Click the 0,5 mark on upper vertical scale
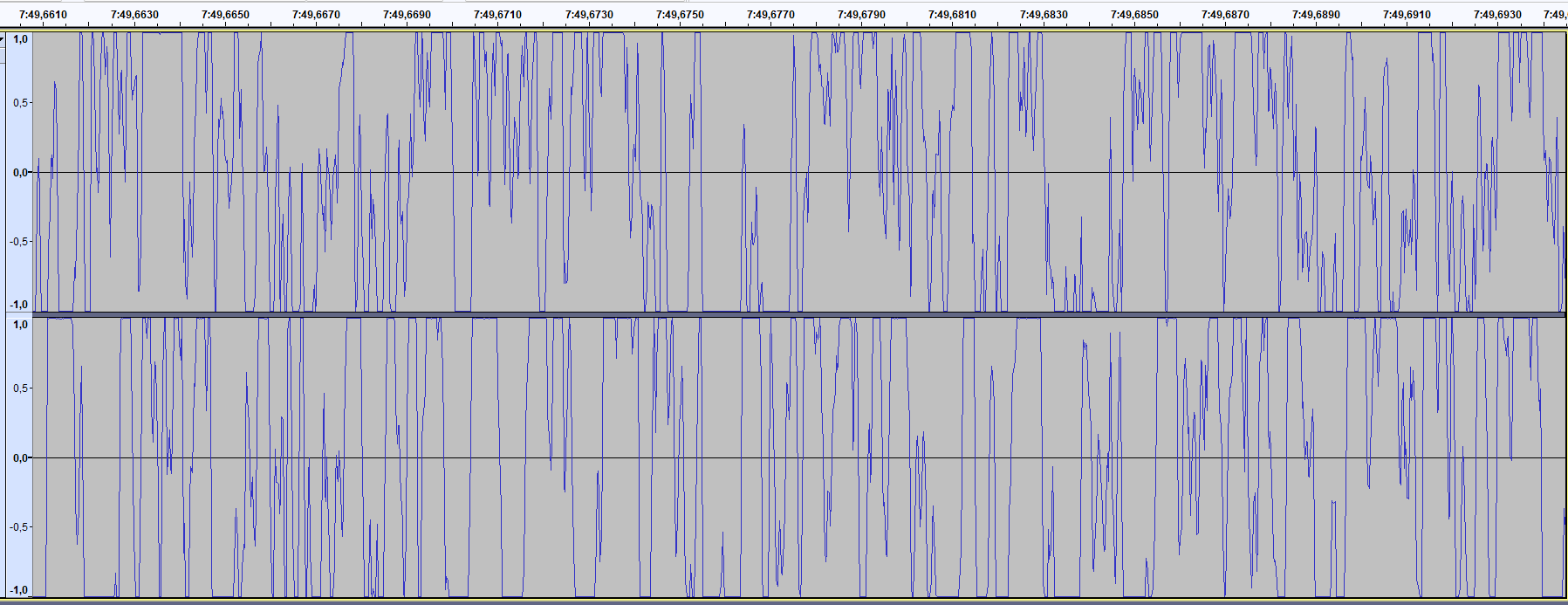1568x605 pixels. pos(20,103)
